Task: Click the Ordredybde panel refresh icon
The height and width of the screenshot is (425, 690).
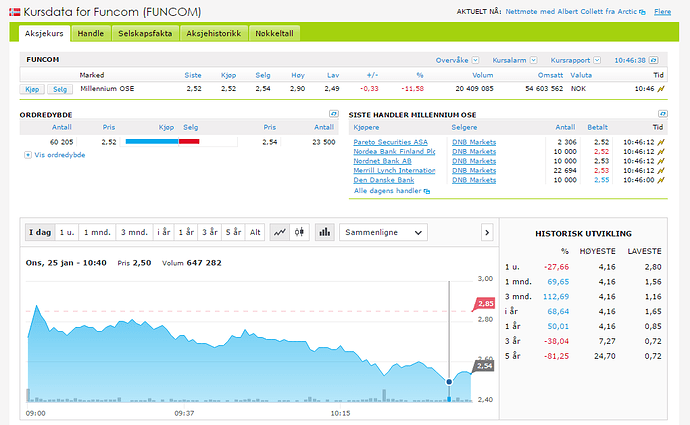Action: [x=334, y=114]
